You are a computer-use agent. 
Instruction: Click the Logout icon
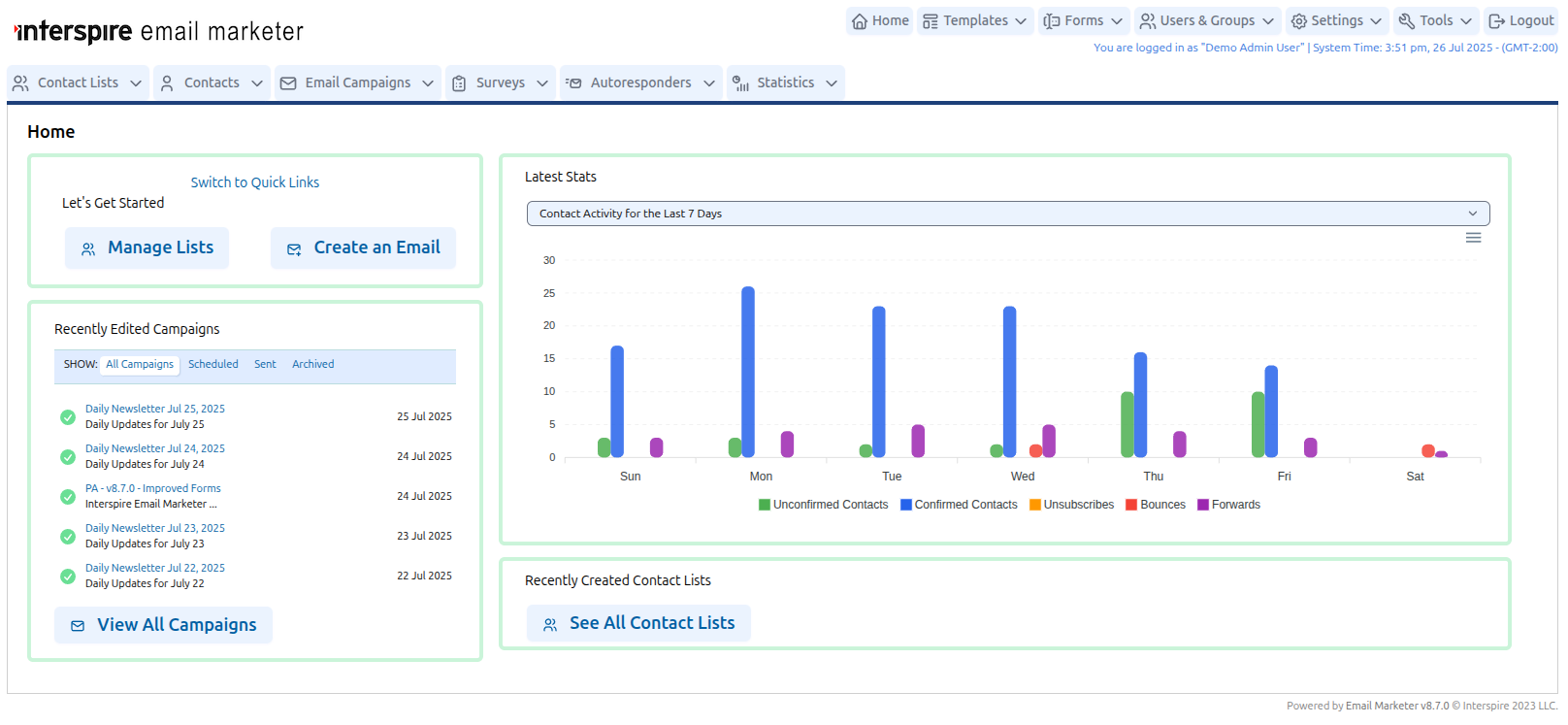click(x=1497, y=21)
